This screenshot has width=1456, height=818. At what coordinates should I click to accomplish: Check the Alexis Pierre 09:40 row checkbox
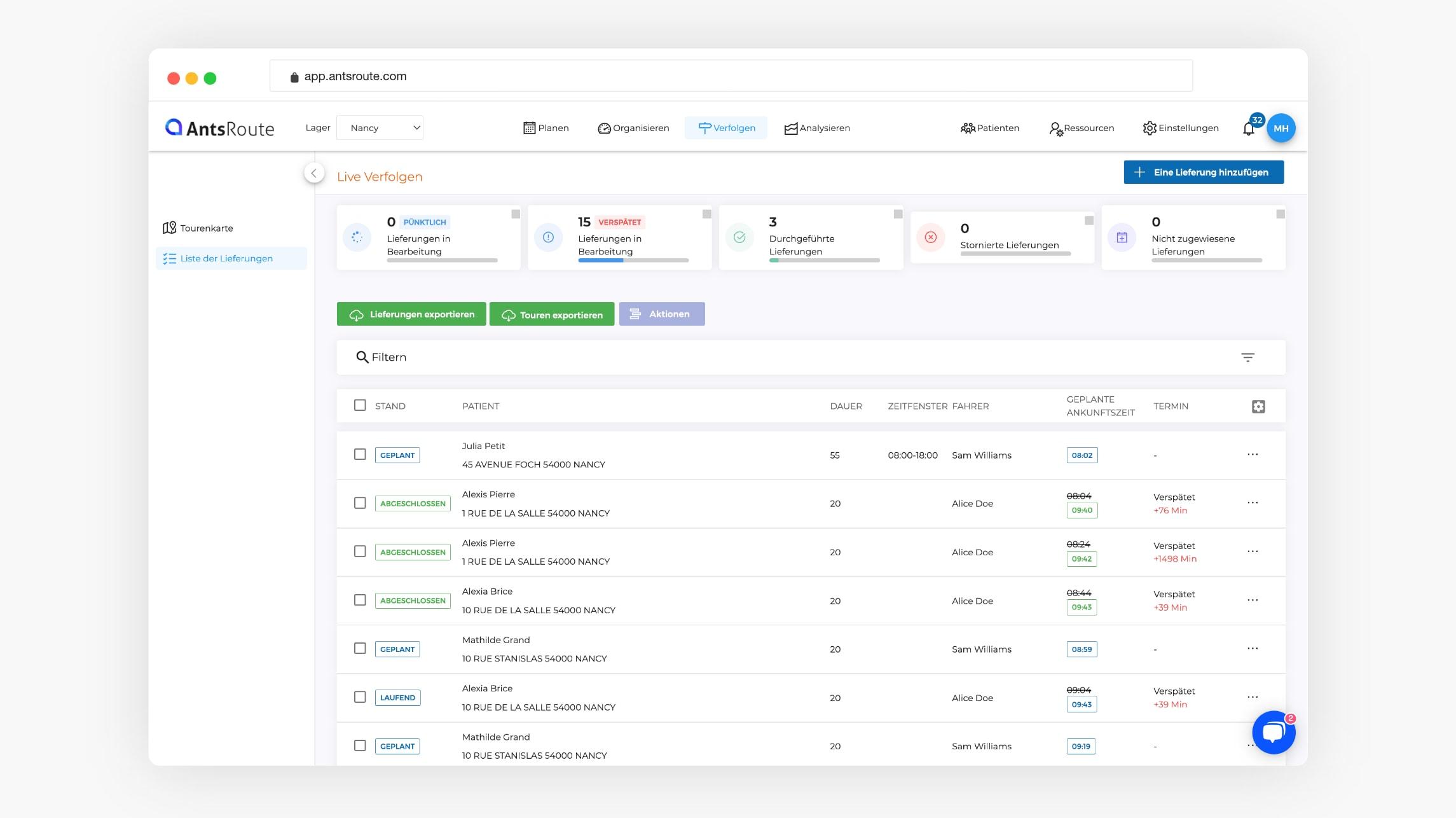point(360,503)
